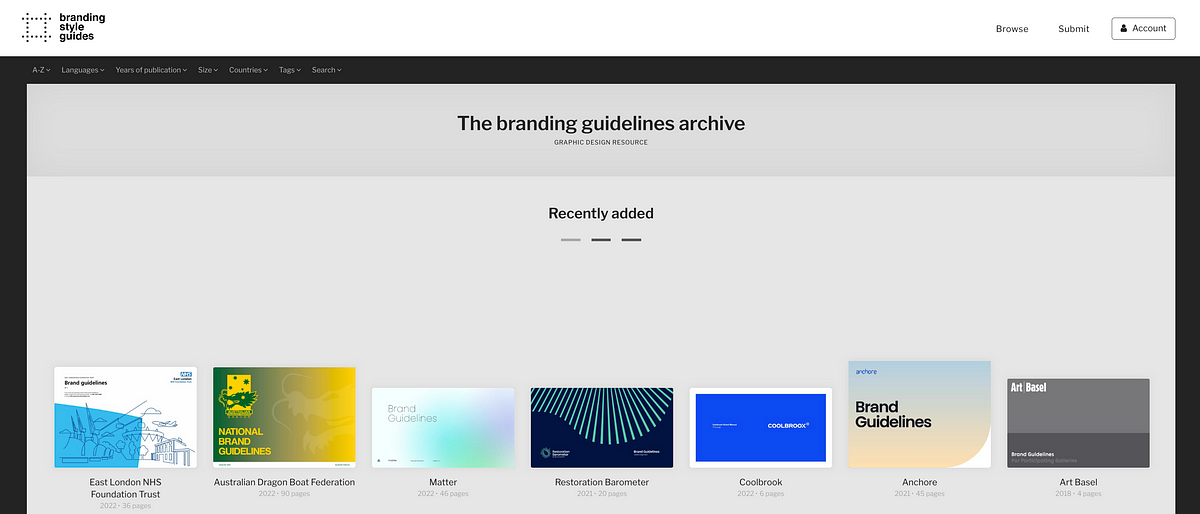Click the "2018 · 4 pages" caption
The image size is (1200, 514).
pos(1078,494)
